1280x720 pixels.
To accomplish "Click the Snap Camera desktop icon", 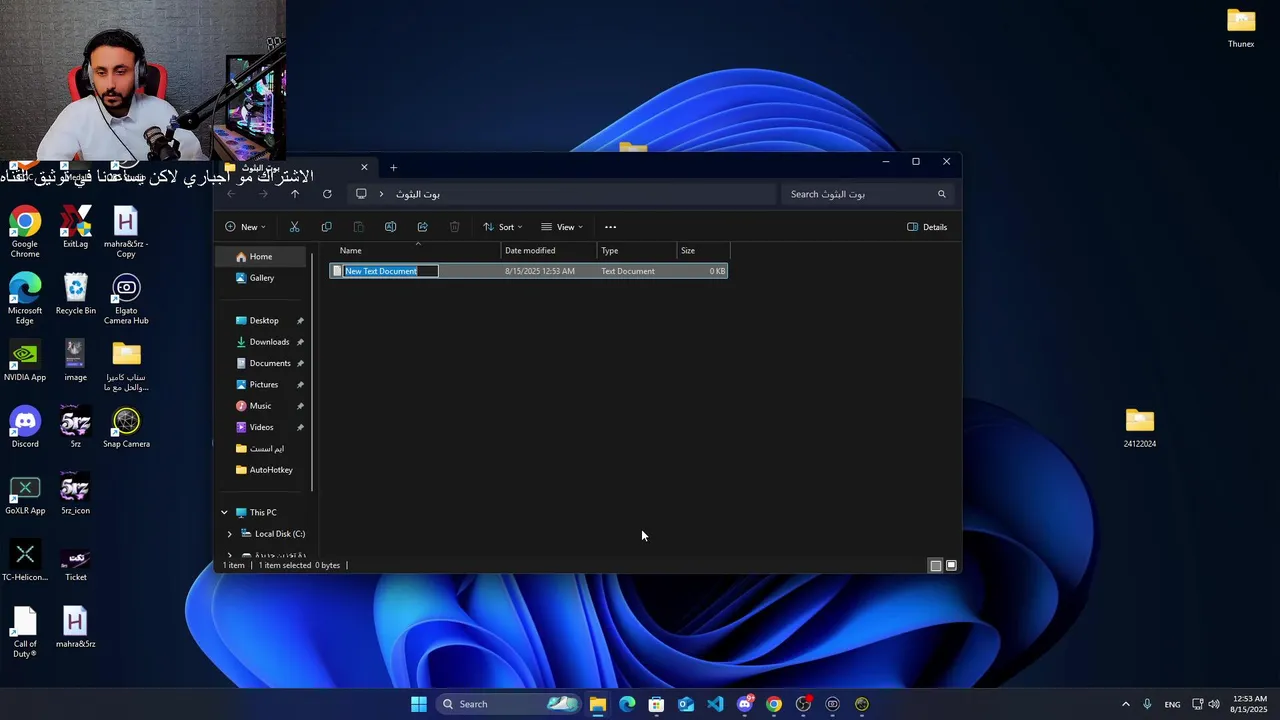I will coord(126,428).
